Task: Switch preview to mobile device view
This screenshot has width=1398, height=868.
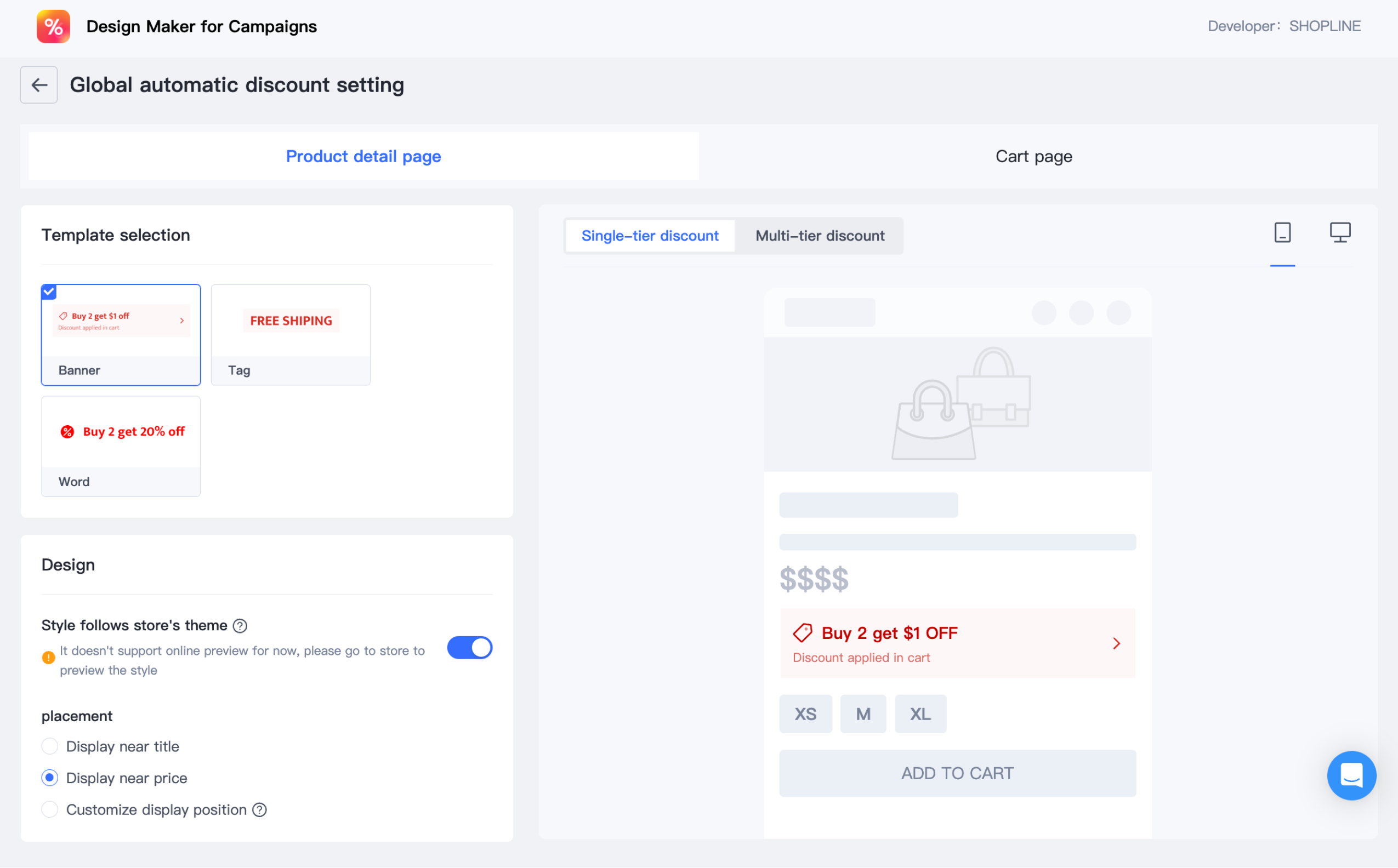Action: [1282, 232]
